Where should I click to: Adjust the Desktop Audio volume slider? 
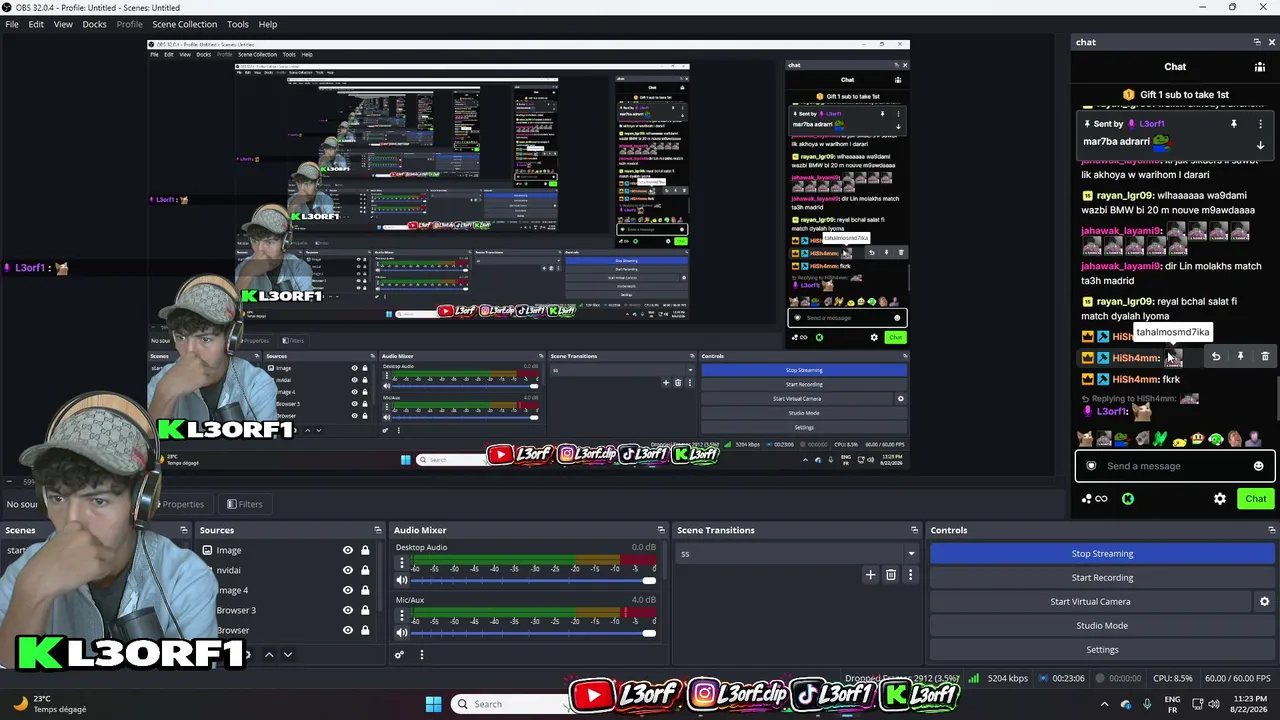533,580
